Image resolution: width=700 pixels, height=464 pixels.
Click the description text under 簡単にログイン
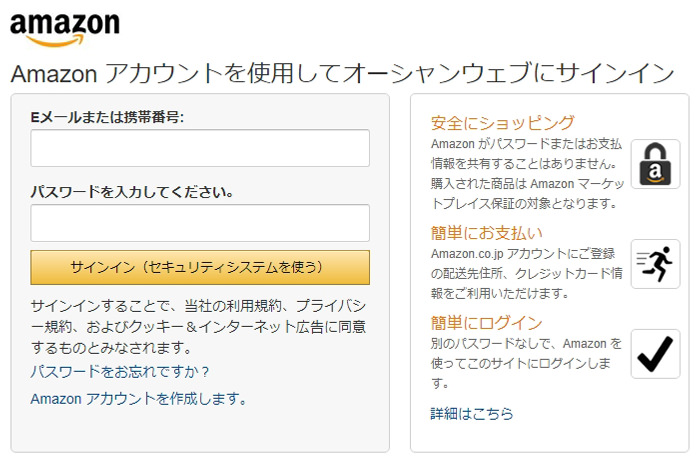click(527, 363)
